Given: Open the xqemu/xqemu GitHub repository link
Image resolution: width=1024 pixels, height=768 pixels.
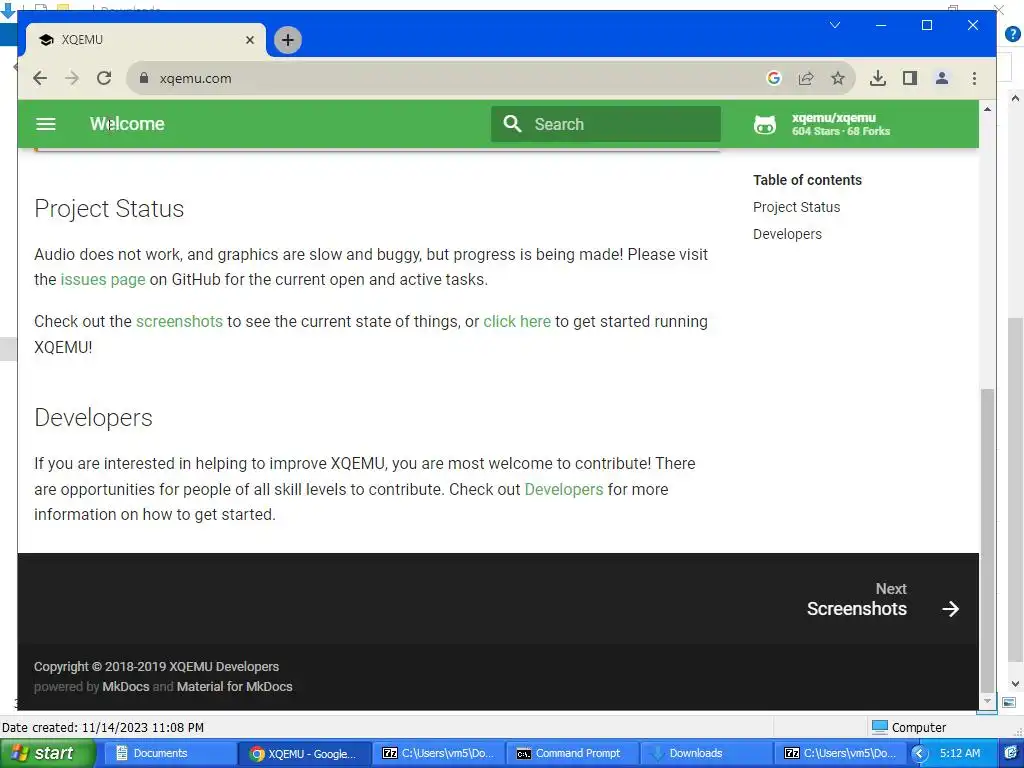Looking at the screenshot, I should tap(822, 124).
